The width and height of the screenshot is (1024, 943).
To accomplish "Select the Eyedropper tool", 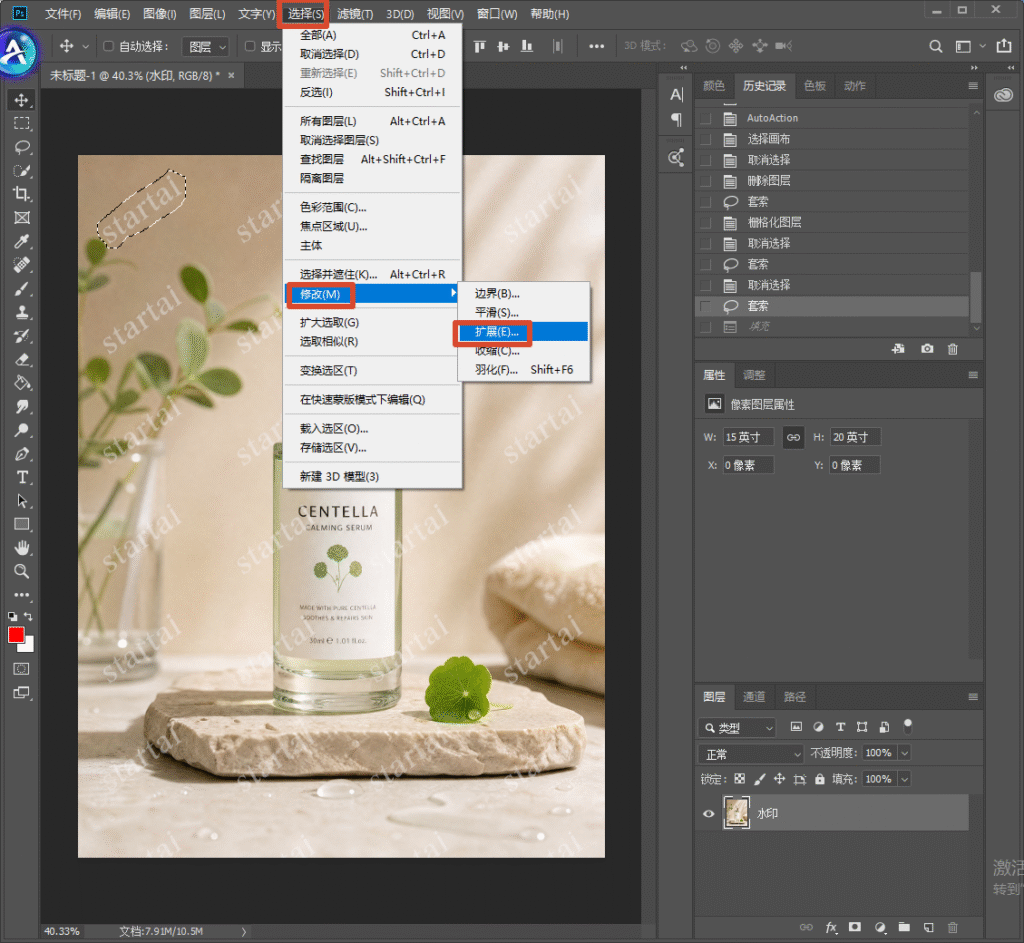I will (22, 242).
